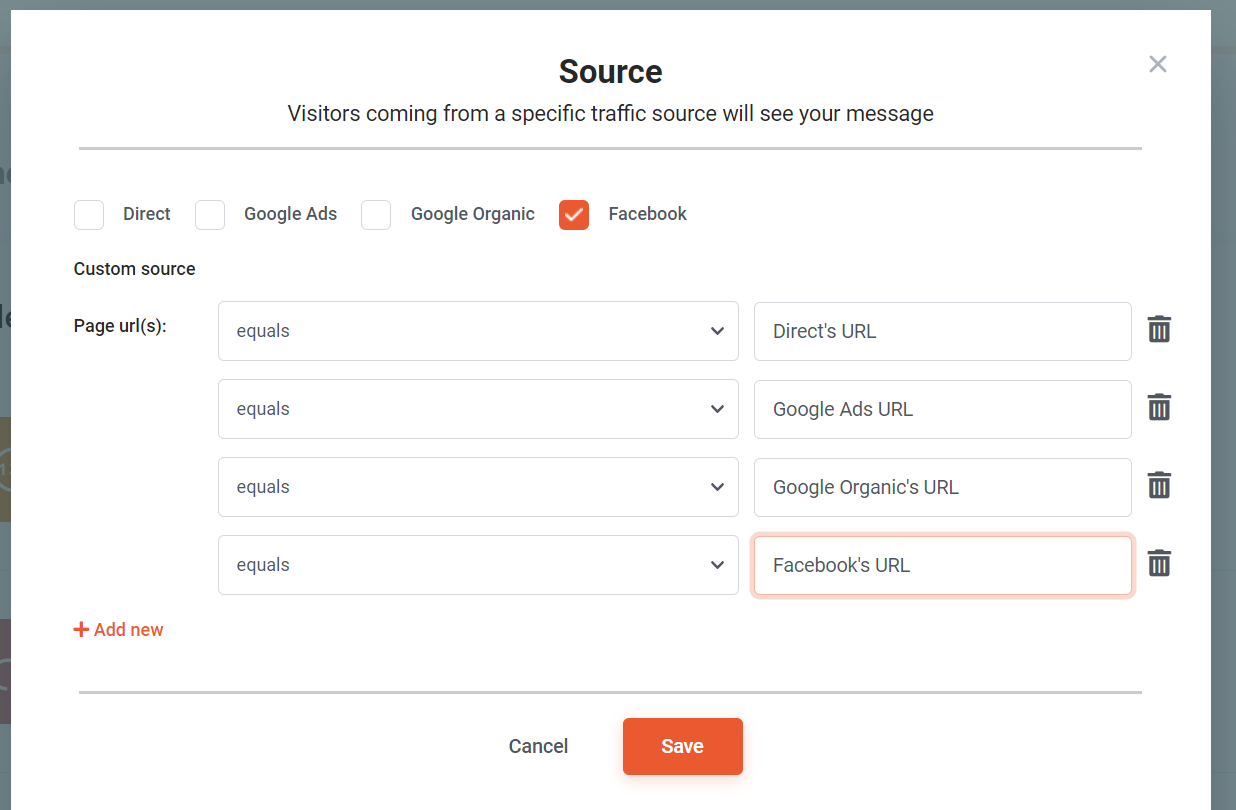This screenshot has width=1236, height=810.
Task: Add a new page URL row
Action: (119, 630)
